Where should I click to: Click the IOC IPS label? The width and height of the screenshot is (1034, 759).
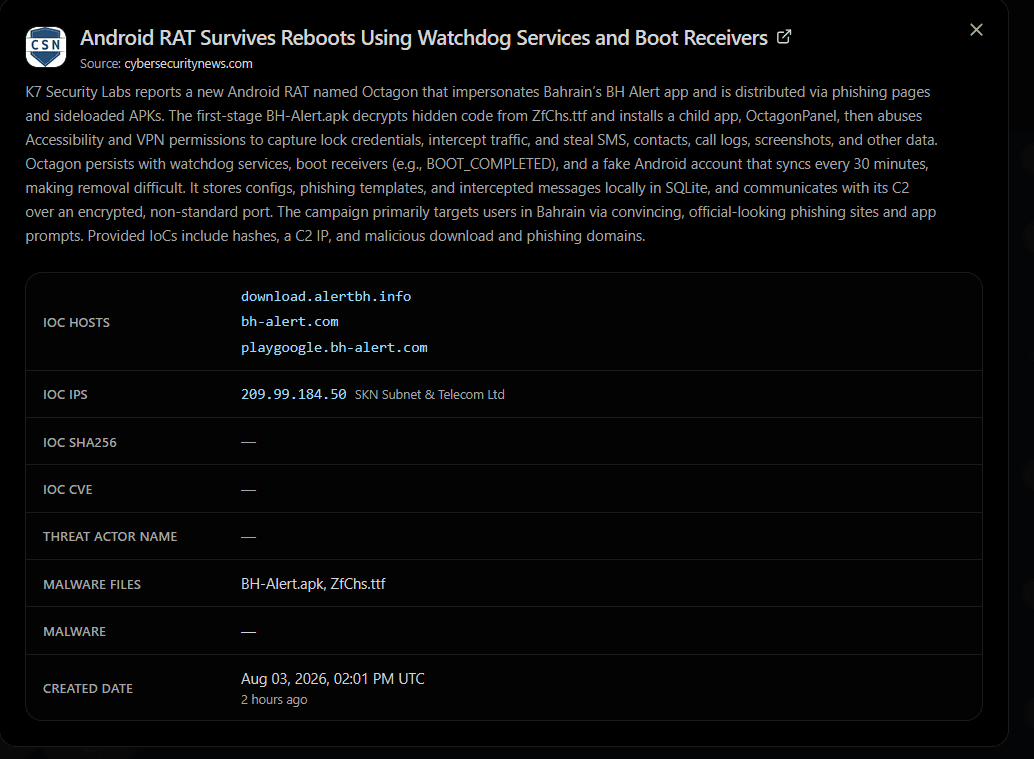pos(65,394)
